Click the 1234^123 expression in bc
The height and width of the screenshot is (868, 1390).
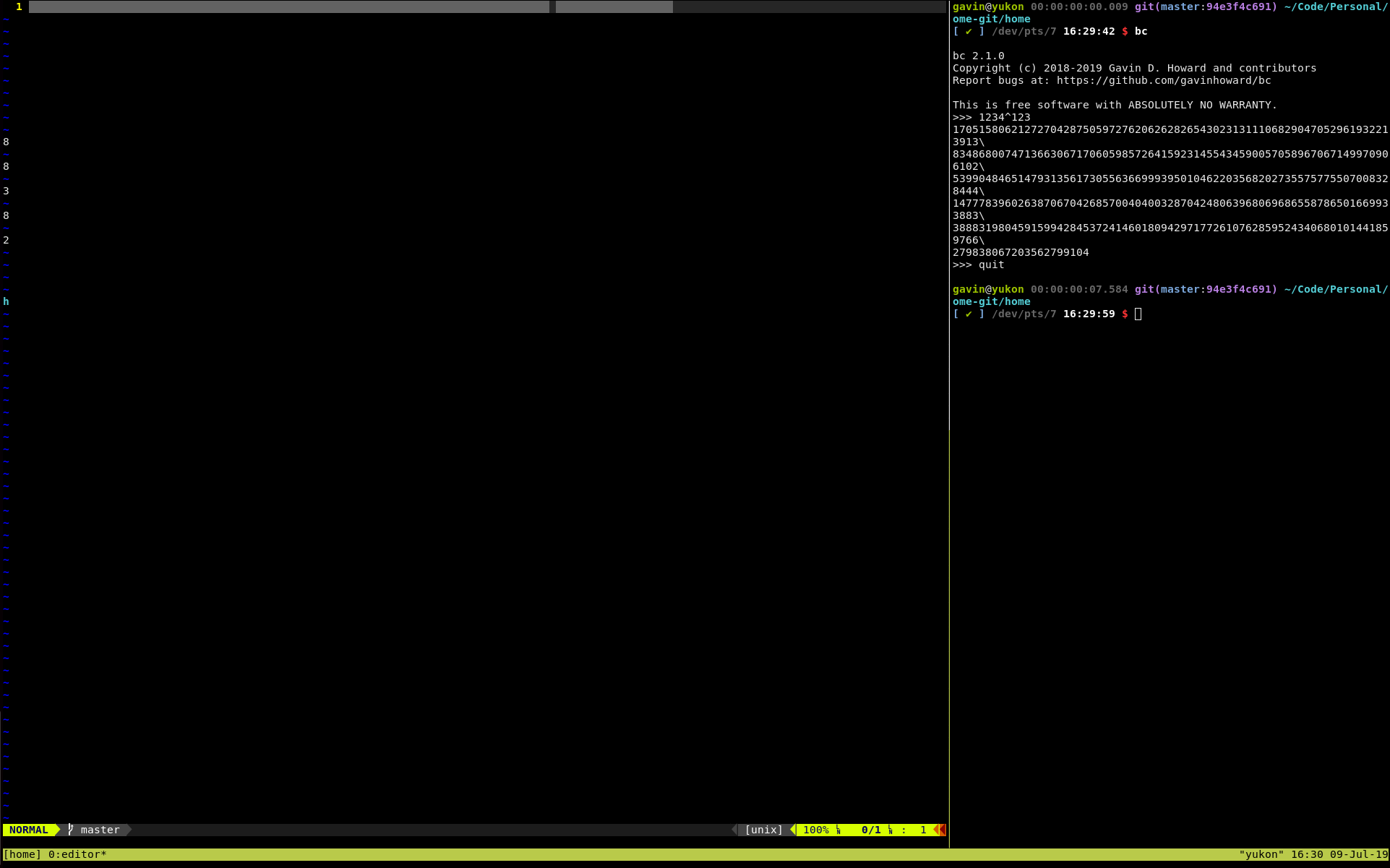(1005, 117)
